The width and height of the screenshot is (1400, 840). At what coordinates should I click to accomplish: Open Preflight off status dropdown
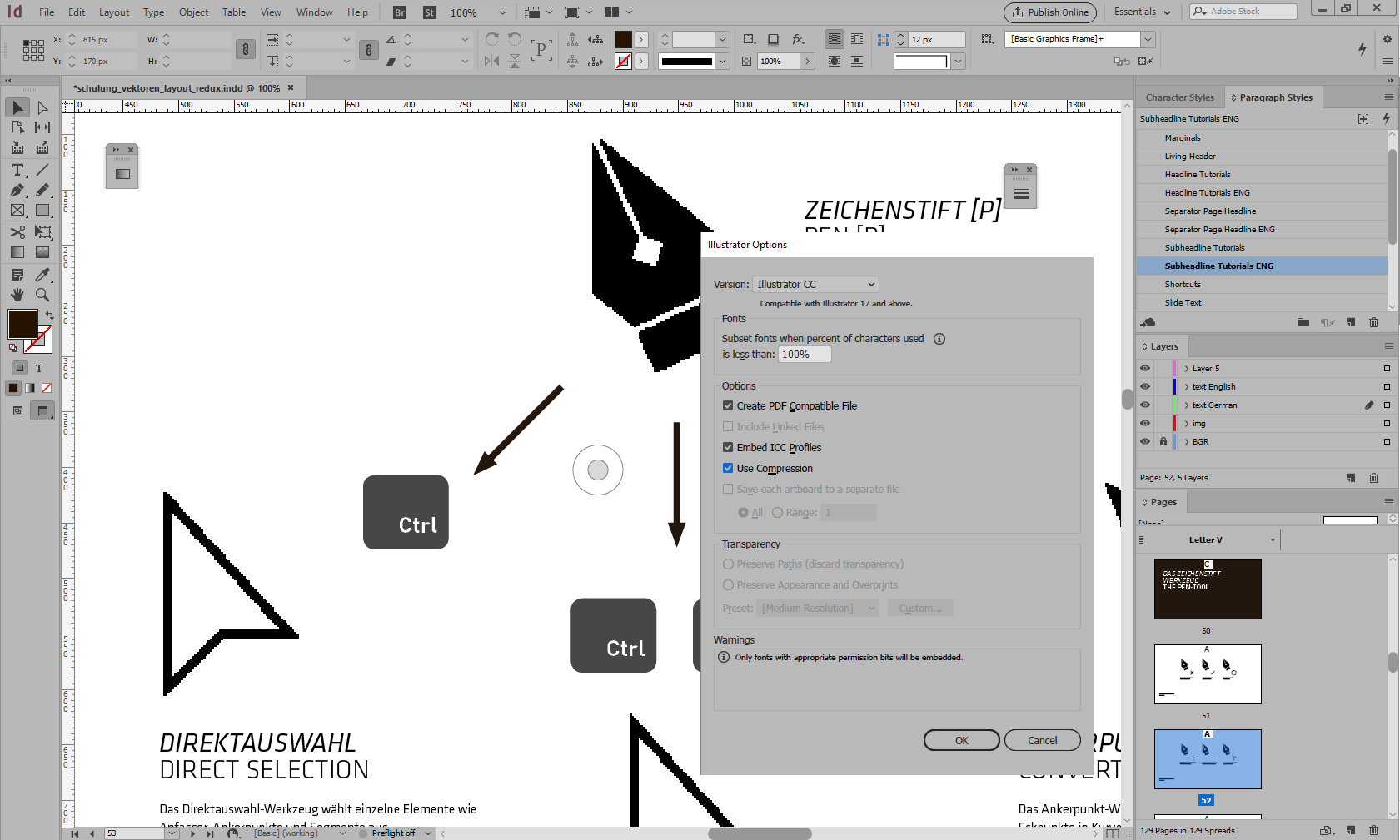[x=428, y=833]
